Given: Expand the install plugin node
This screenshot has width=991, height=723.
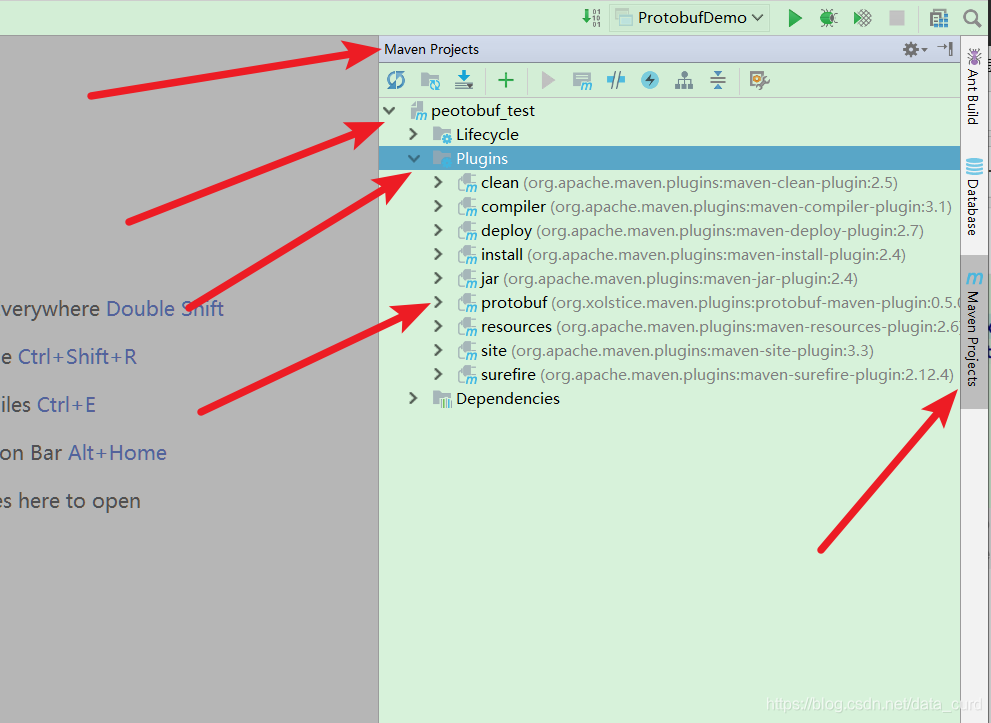Looking at the screenshot, I should (x=438, y=254).
